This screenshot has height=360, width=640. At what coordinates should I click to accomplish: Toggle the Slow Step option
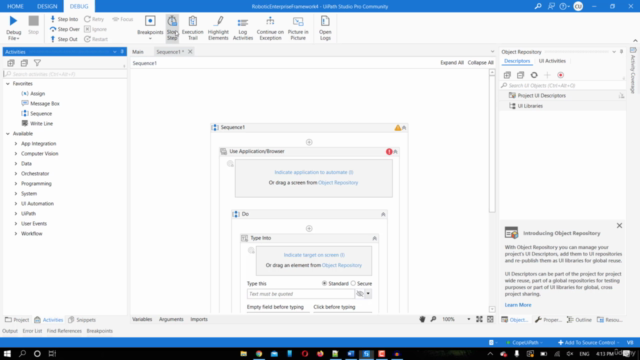coord(172,28)
